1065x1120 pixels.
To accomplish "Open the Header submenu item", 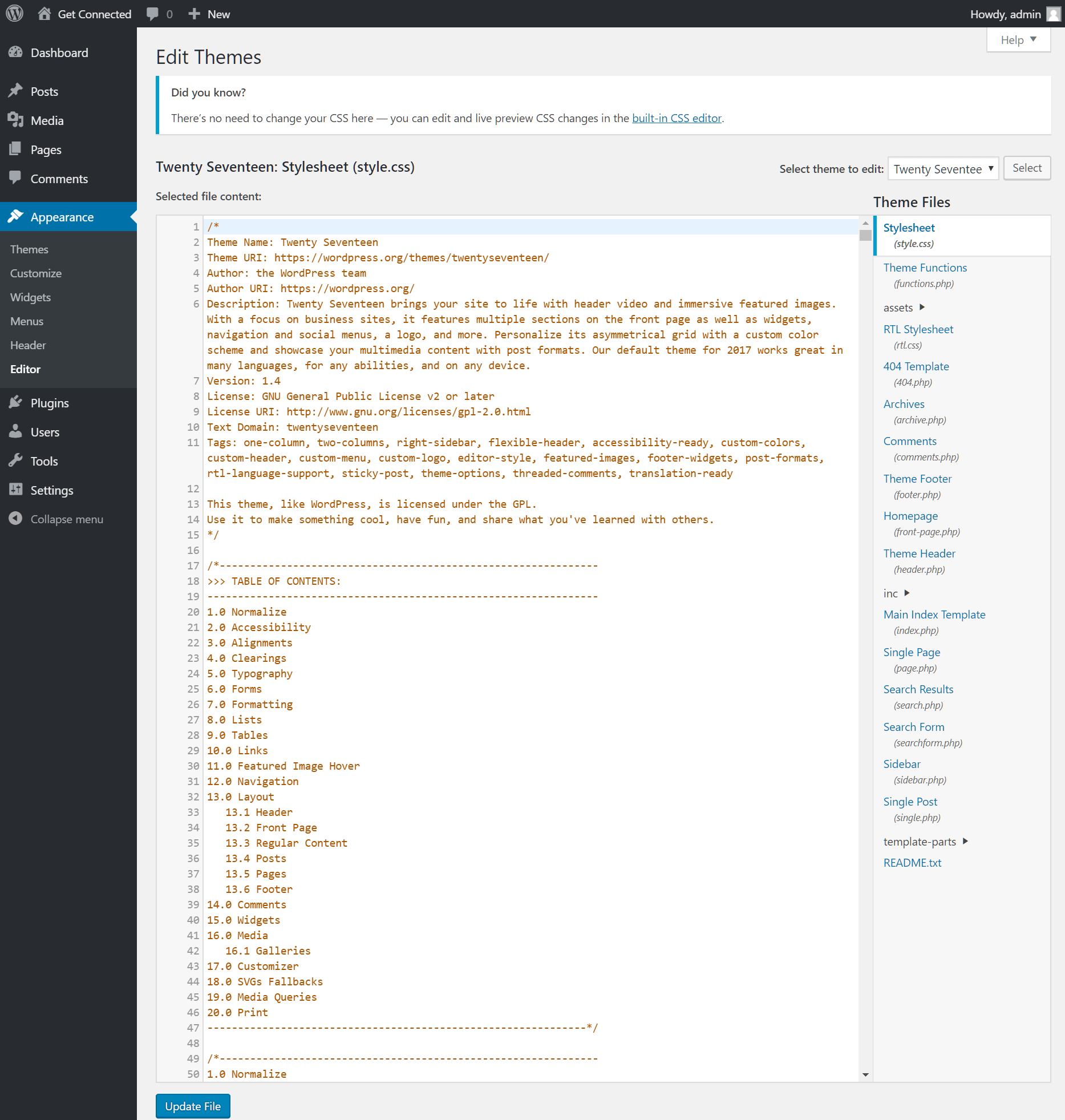I will pyautogui.click(x=28, y=345).
